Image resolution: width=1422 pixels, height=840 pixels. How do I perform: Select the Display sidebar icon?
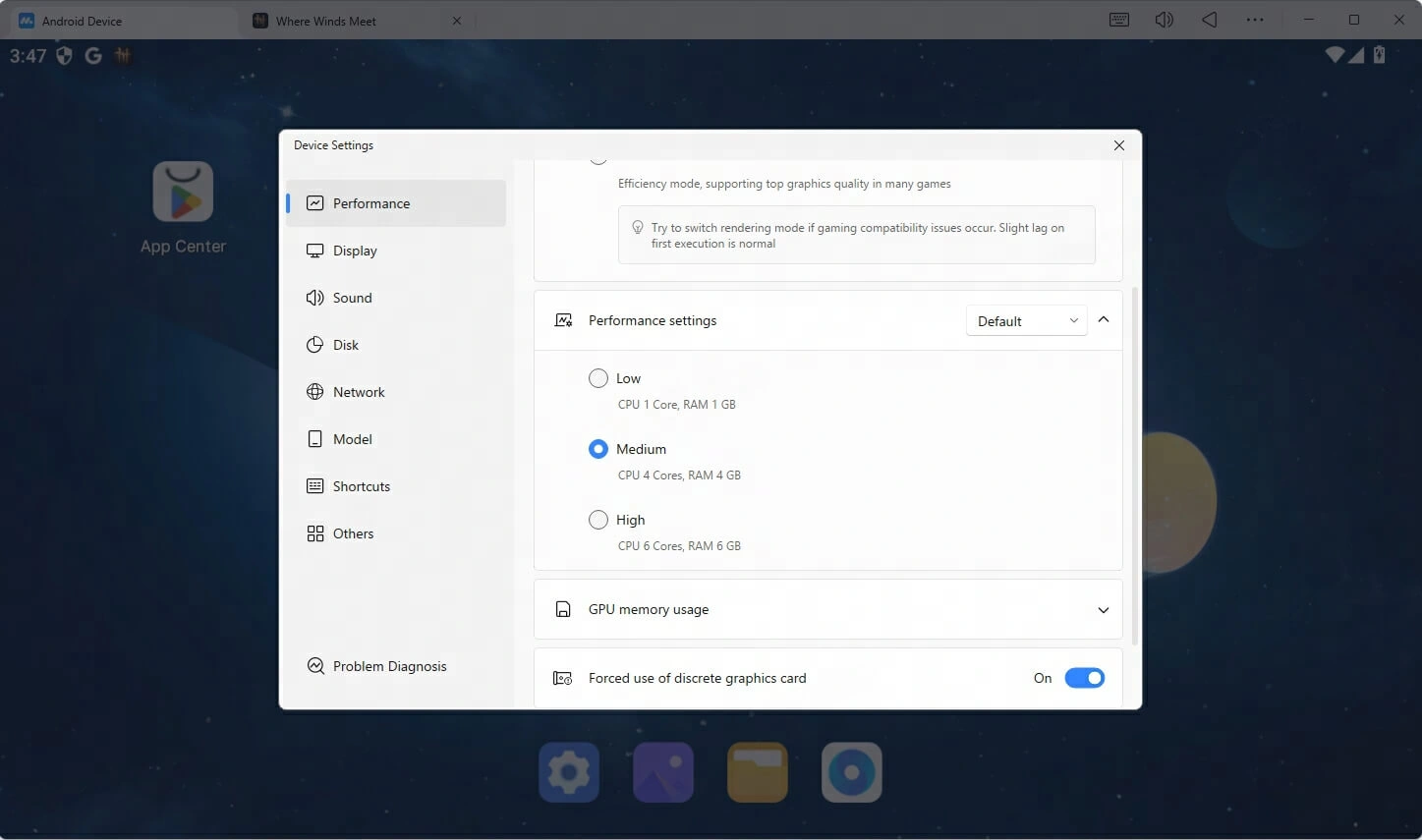pos(314,251)
